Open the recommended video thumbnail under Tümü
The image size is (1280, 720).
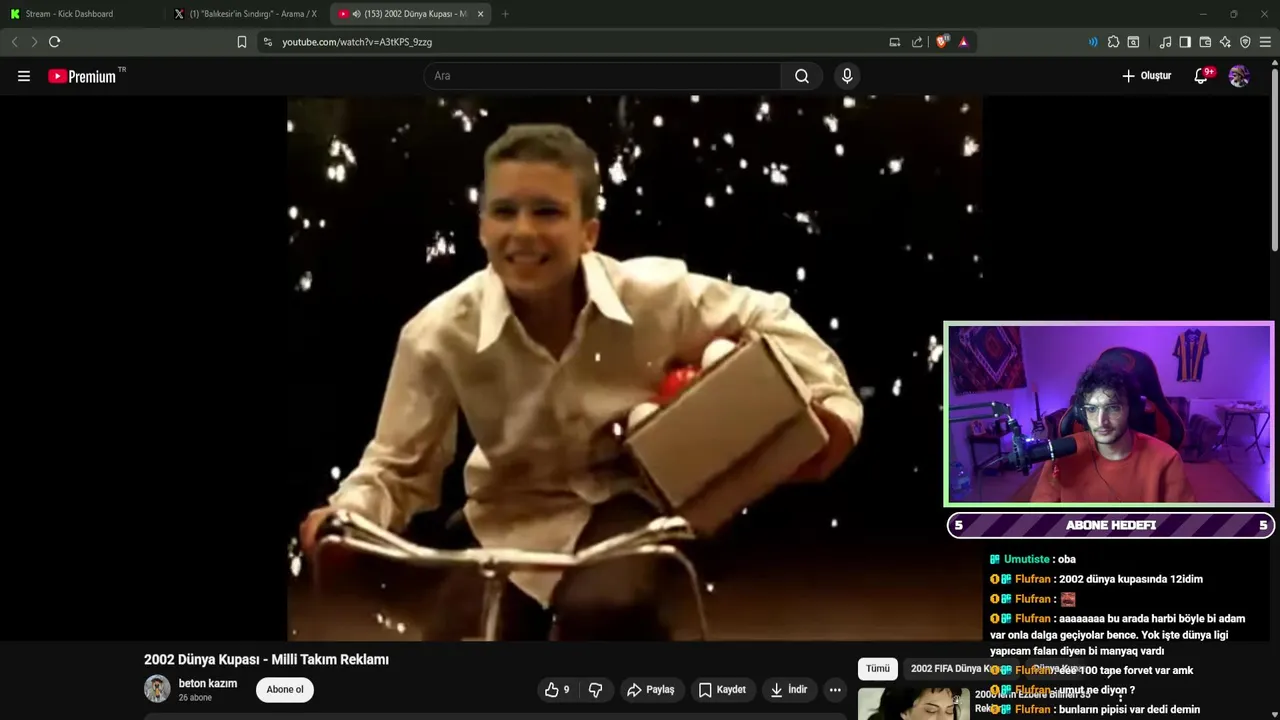point(914,704)
